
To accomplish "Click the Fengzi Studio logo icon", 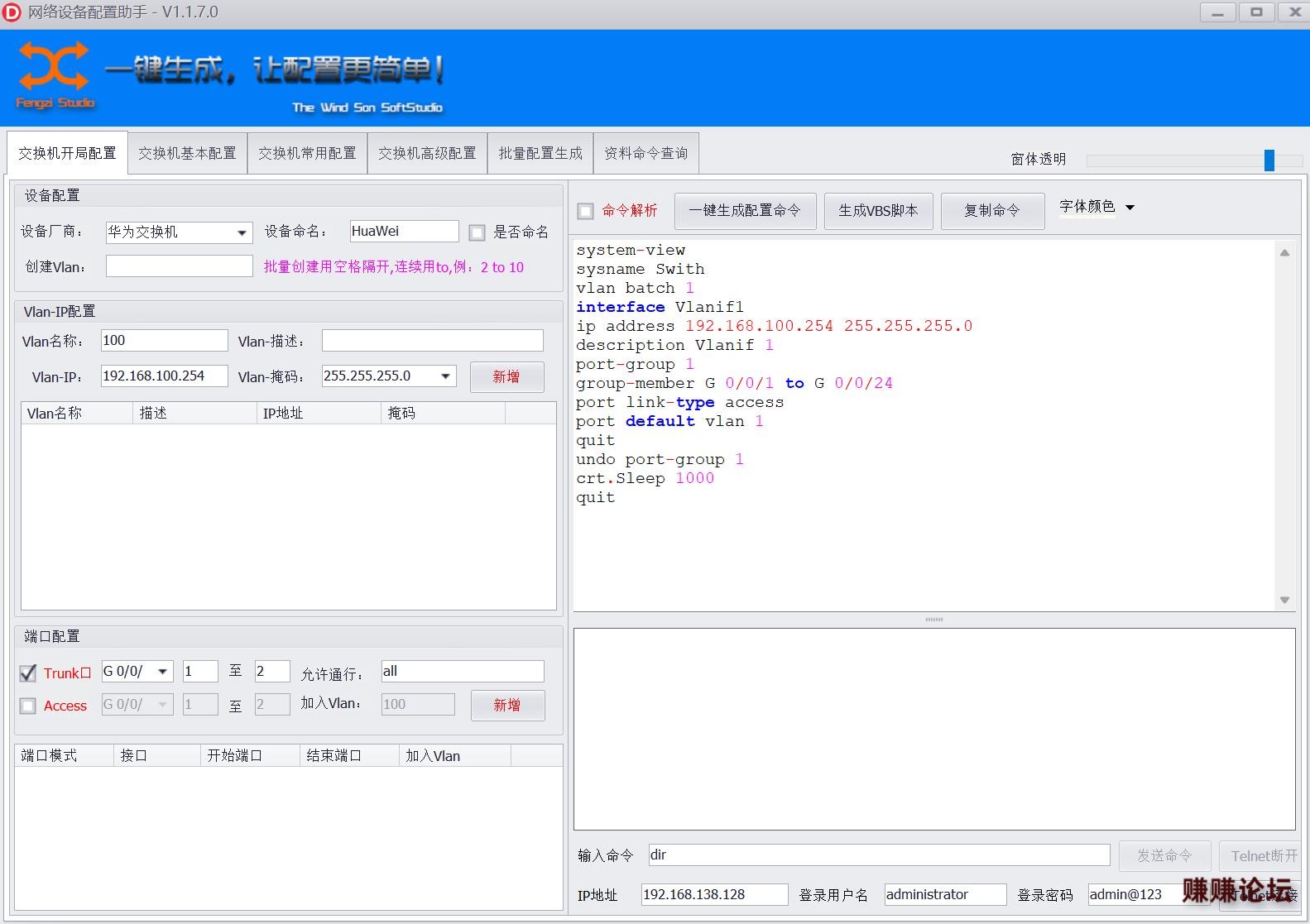I will 54,68.
